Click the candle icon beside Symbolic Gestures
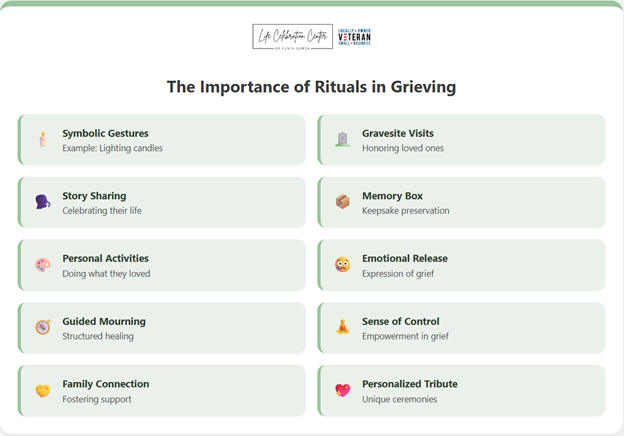This screenshot has width=624, height=436. 43,140
